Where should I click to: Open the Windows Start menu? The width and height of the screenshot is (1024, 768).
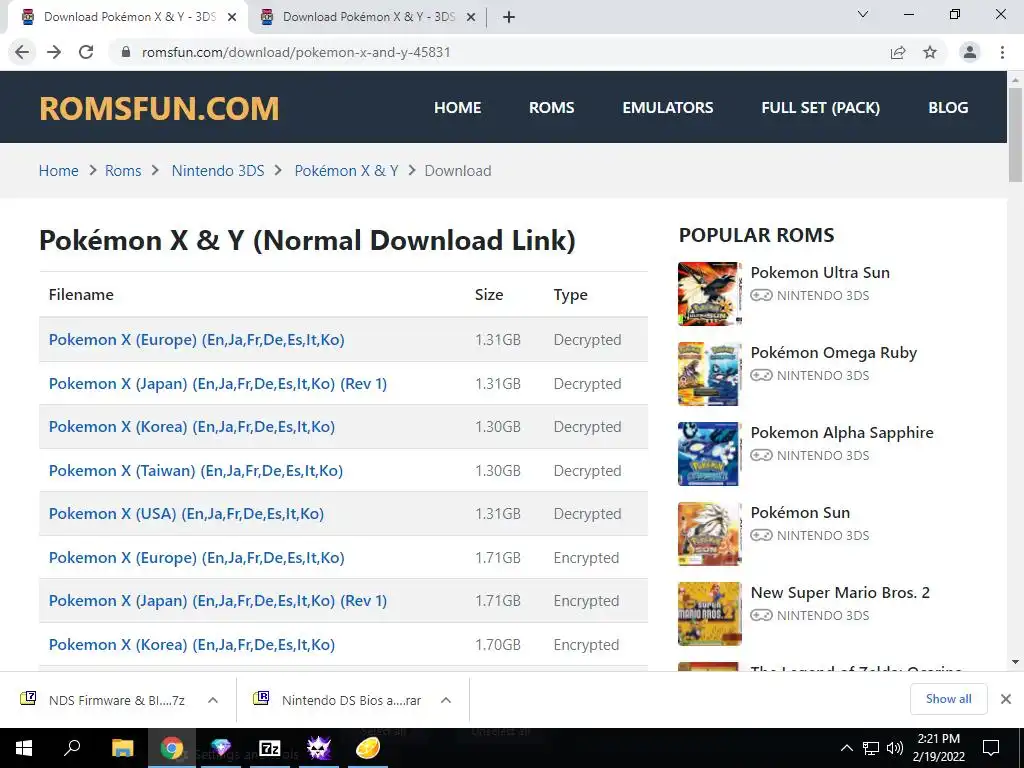(x=24, y=748)
